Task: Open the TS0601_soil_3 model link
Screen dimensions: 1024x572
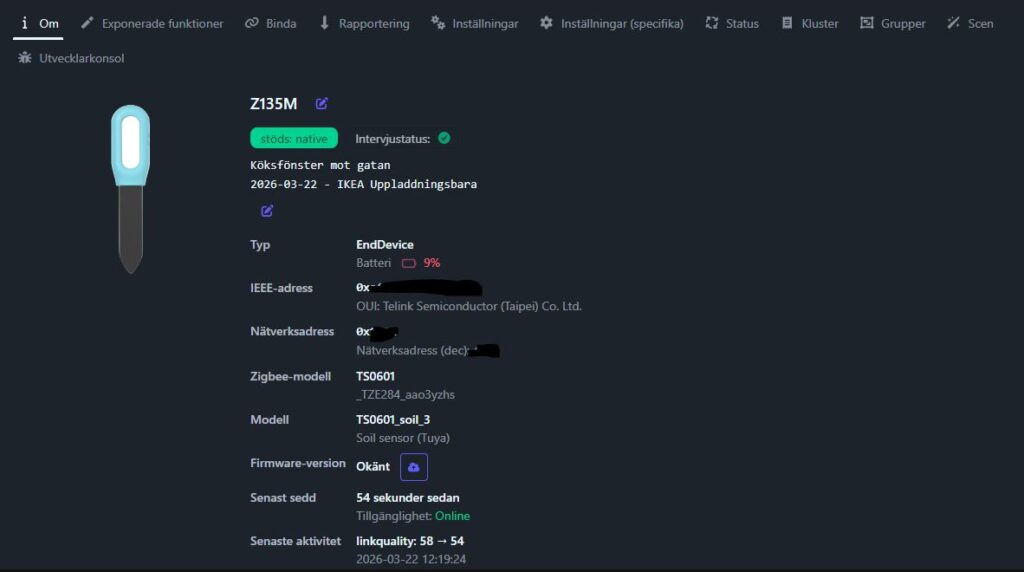Action: coord(393,420)
